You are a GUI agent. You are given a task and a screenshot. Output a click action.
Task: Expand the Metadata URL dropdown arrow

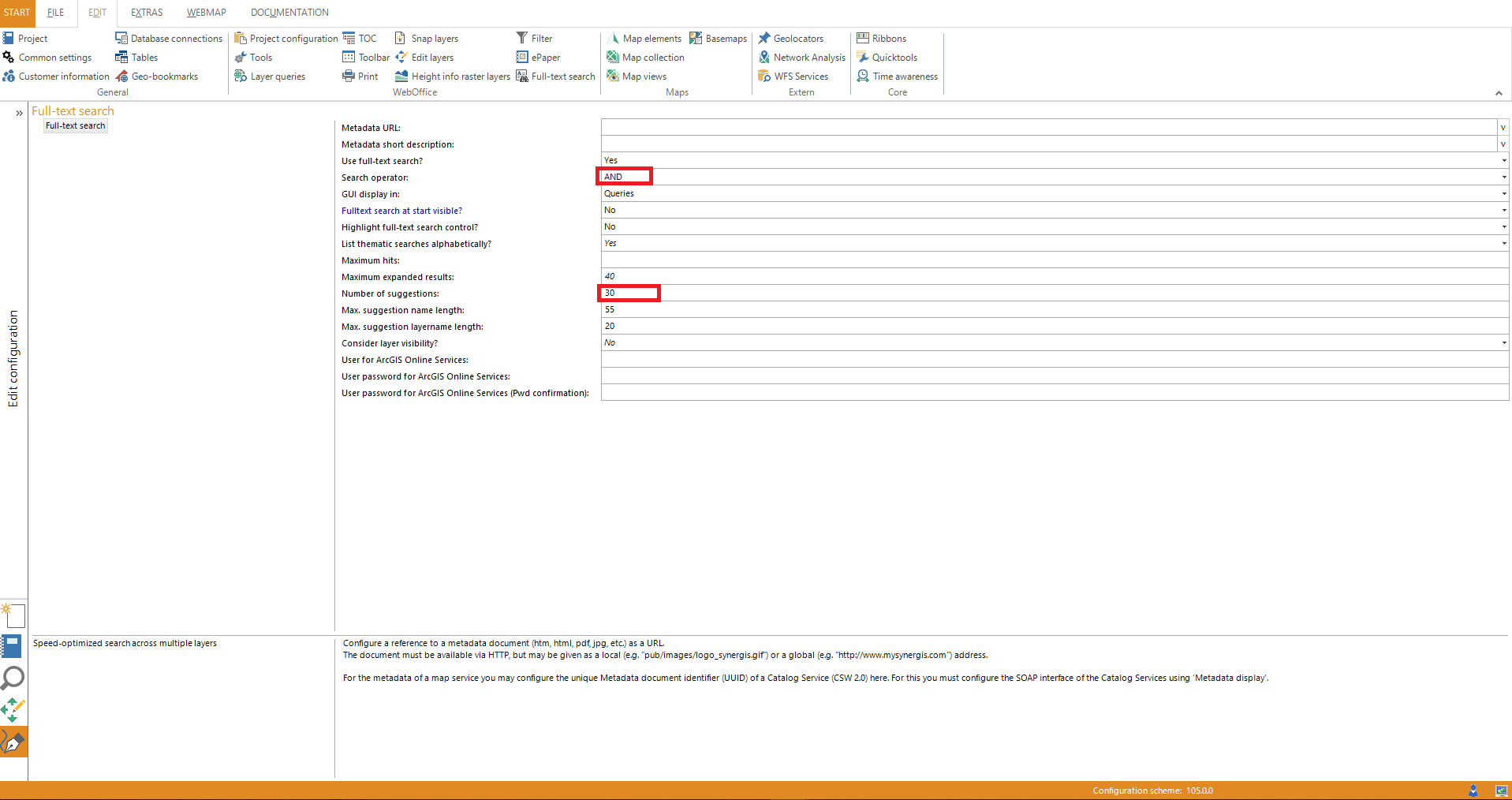[1503, 127]
